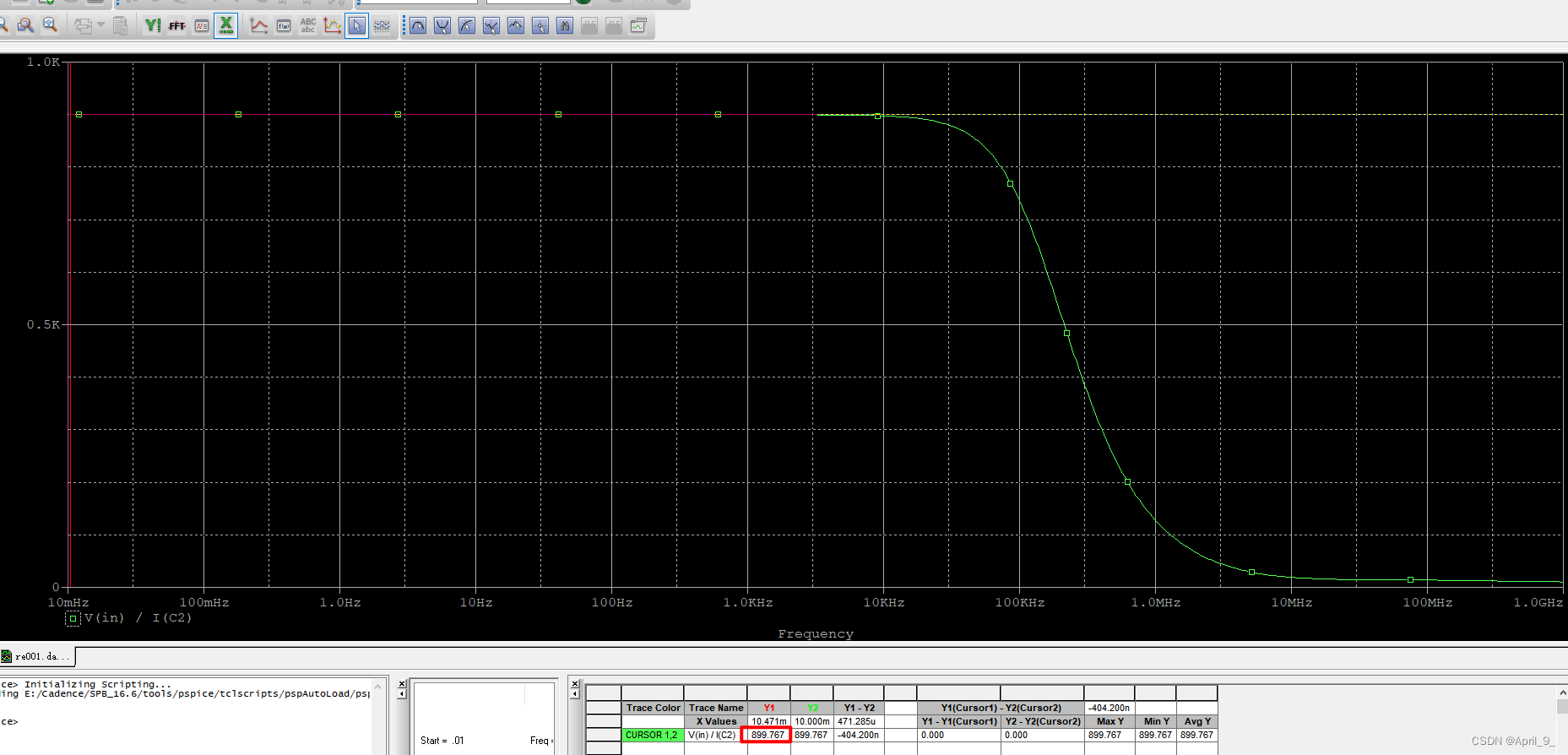
Task: Click the Y1 column header
Action: (x=769, y=708)
